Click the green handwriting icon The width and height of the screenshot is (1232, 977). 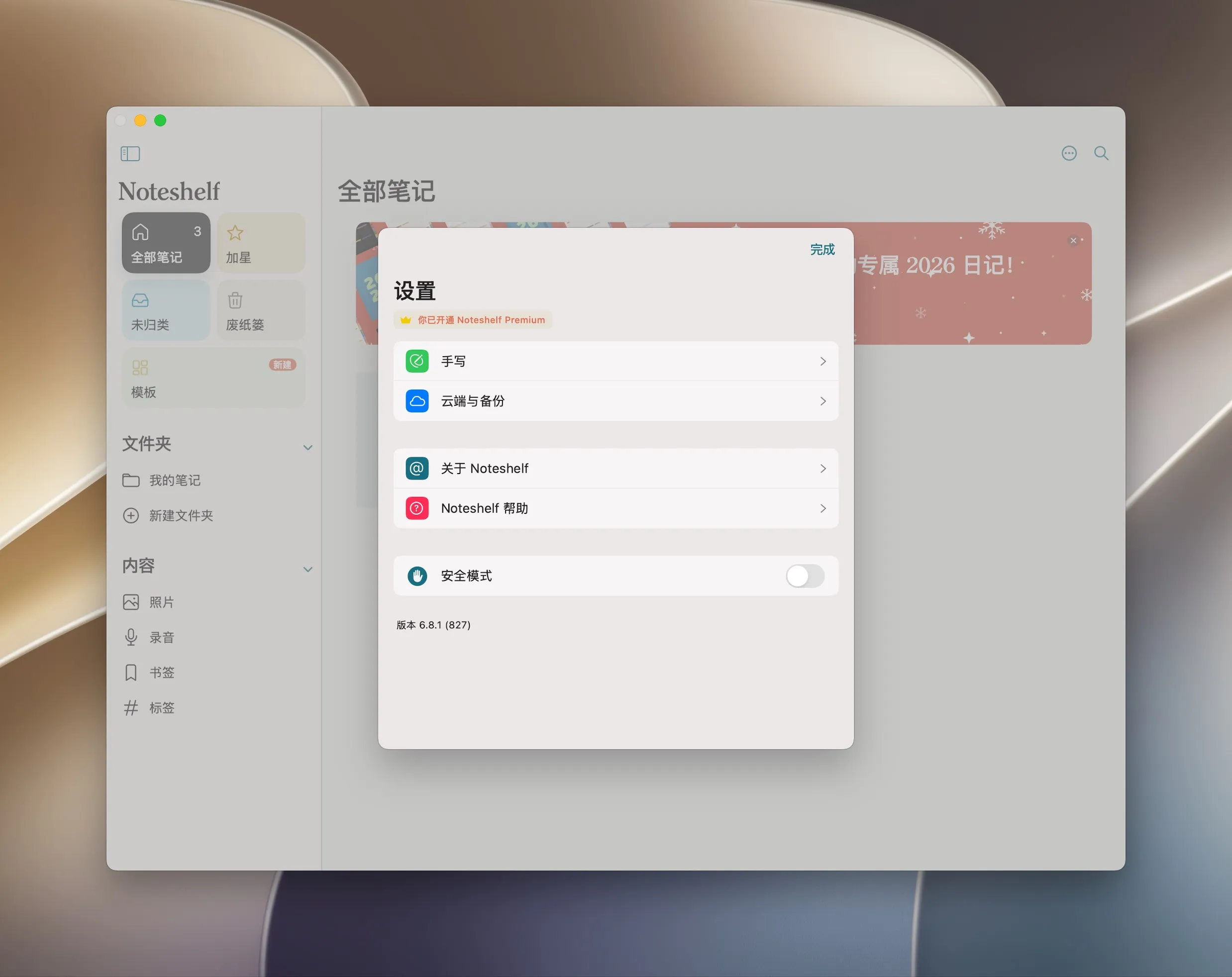(x=417, y=361)
